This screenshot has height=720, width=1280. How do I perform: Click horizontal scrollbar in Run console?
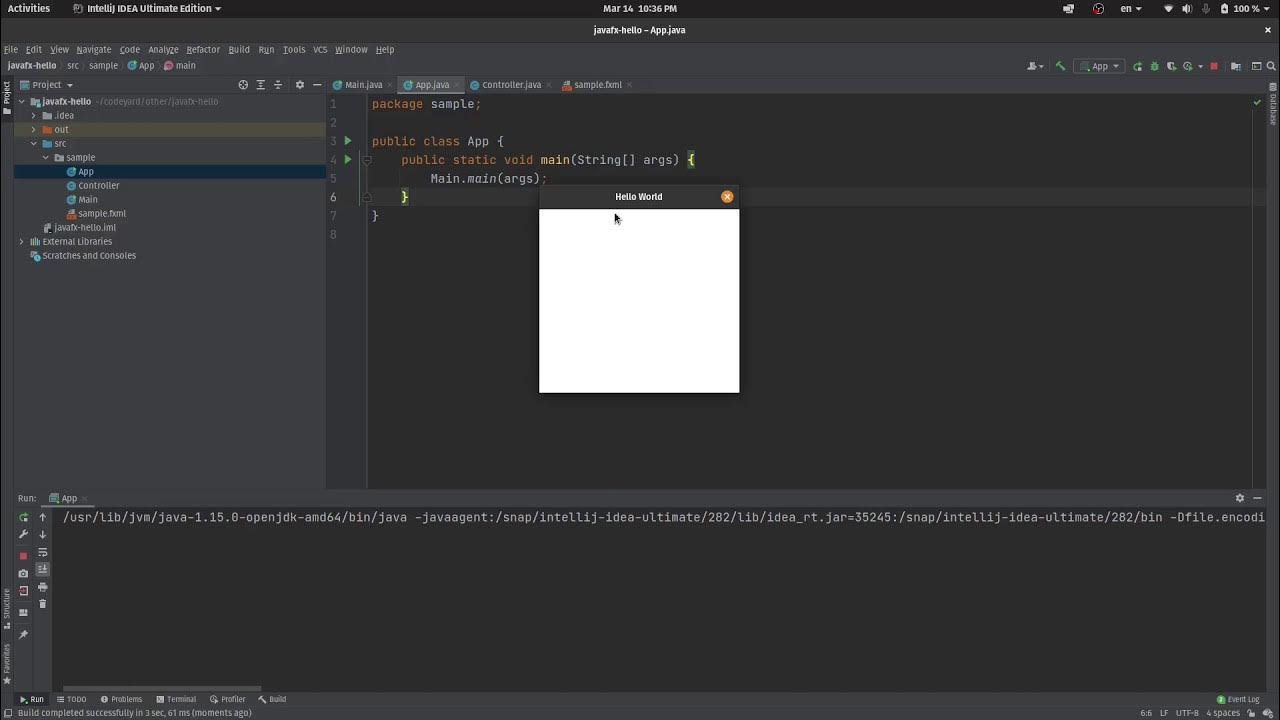point(162,689)
